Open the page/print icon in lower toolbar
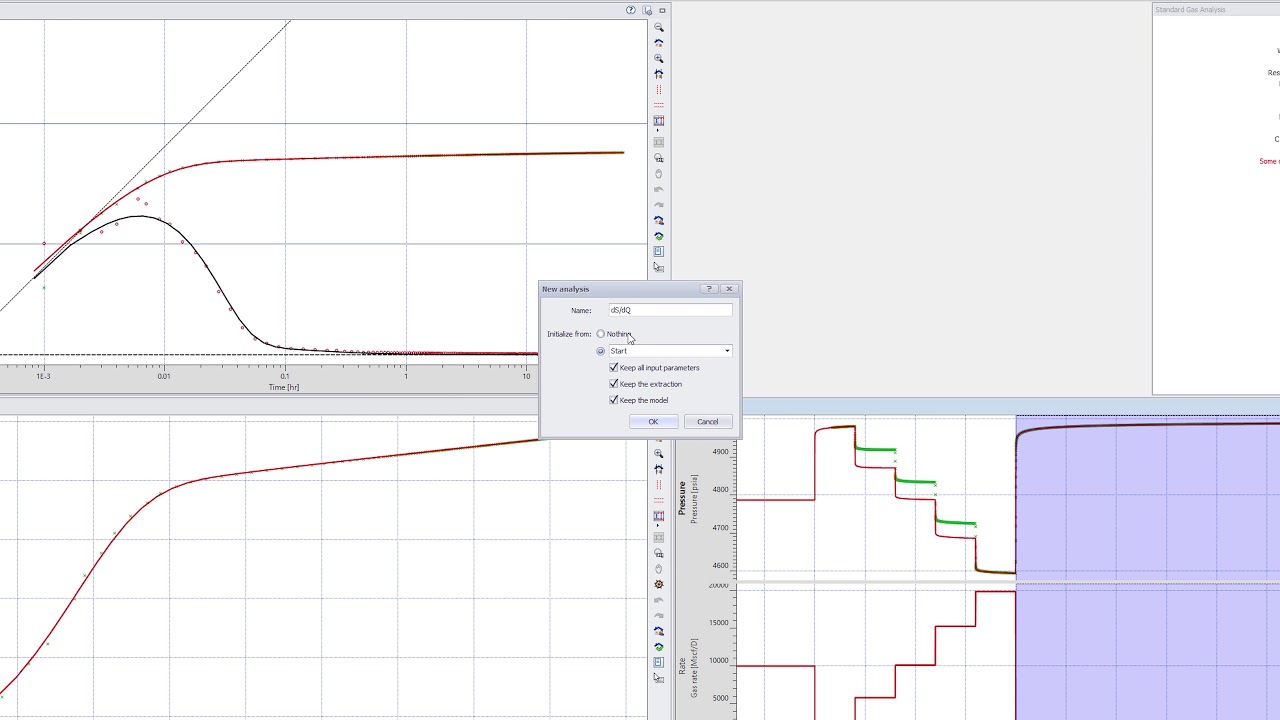The width and height of the screenshot is (1280, 720). coord(658,662)
